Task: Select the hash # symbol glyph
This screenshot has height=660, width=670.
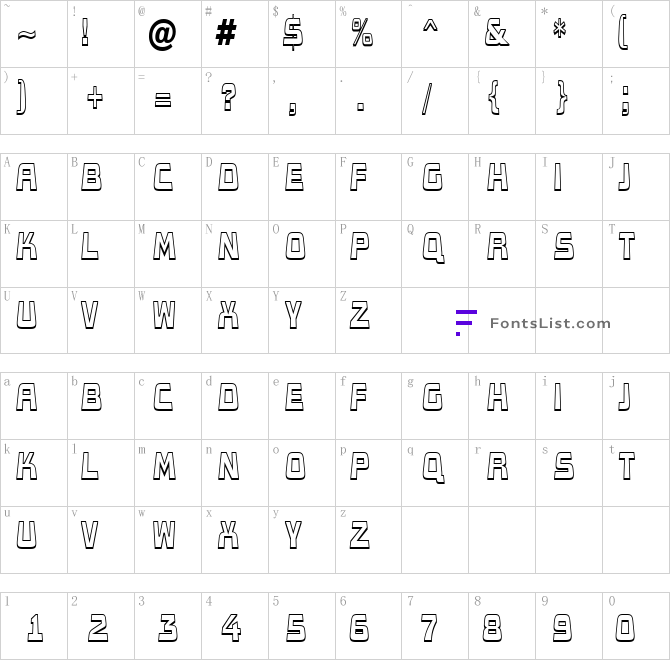Action: point(226,33)
